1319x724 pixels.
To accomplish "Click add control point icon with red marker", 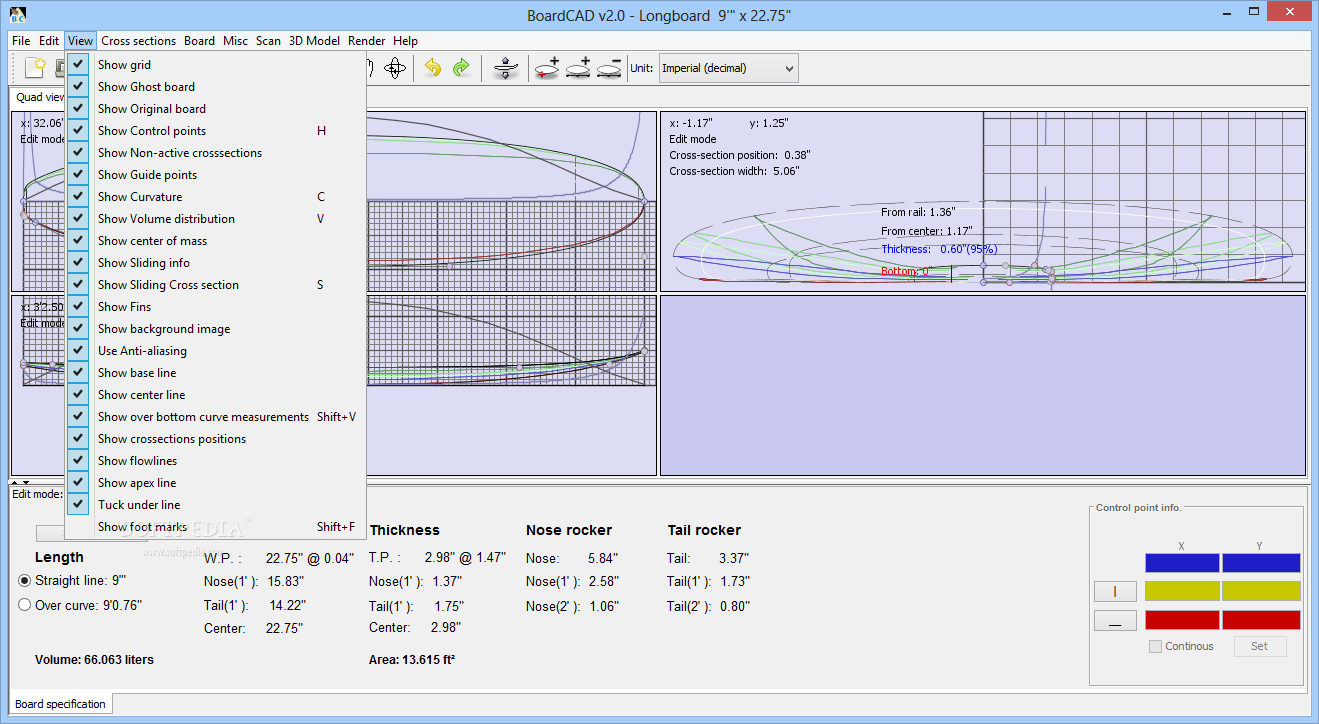I will (547, 68).
